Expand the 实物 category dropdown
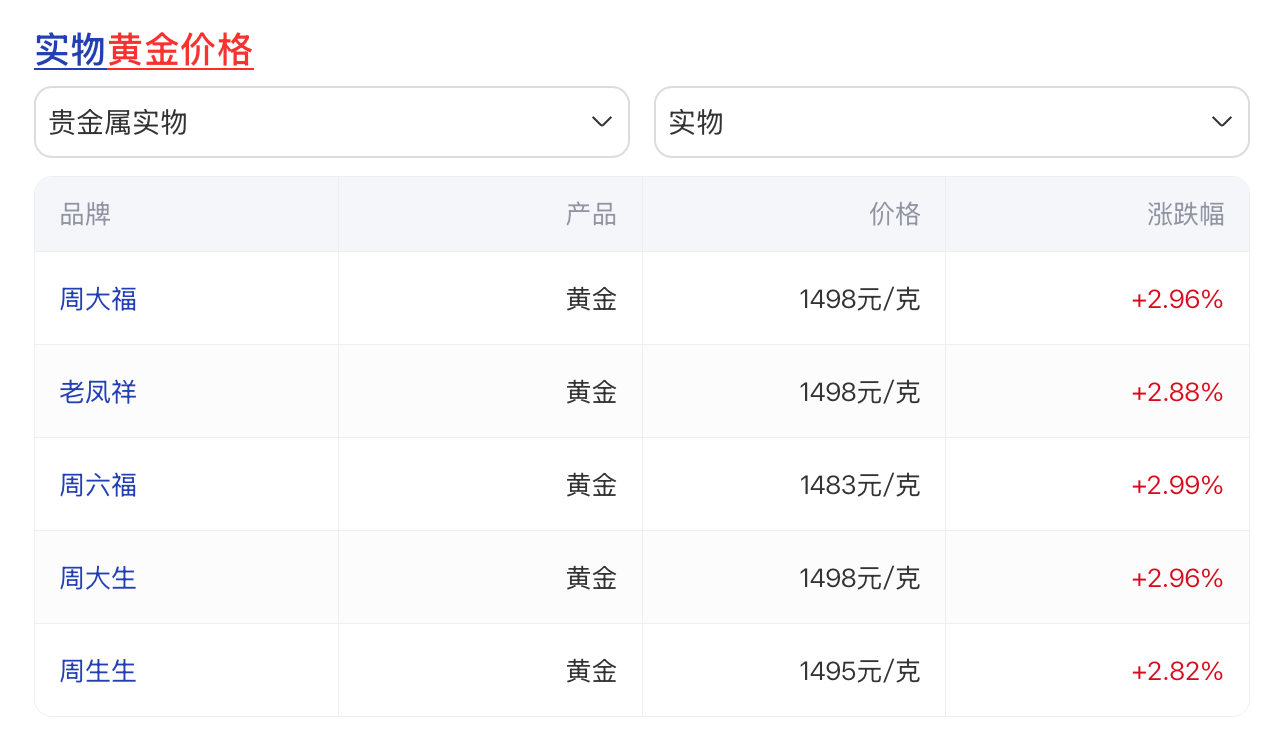Screen dimensions: 1288x740 [951, 121]
